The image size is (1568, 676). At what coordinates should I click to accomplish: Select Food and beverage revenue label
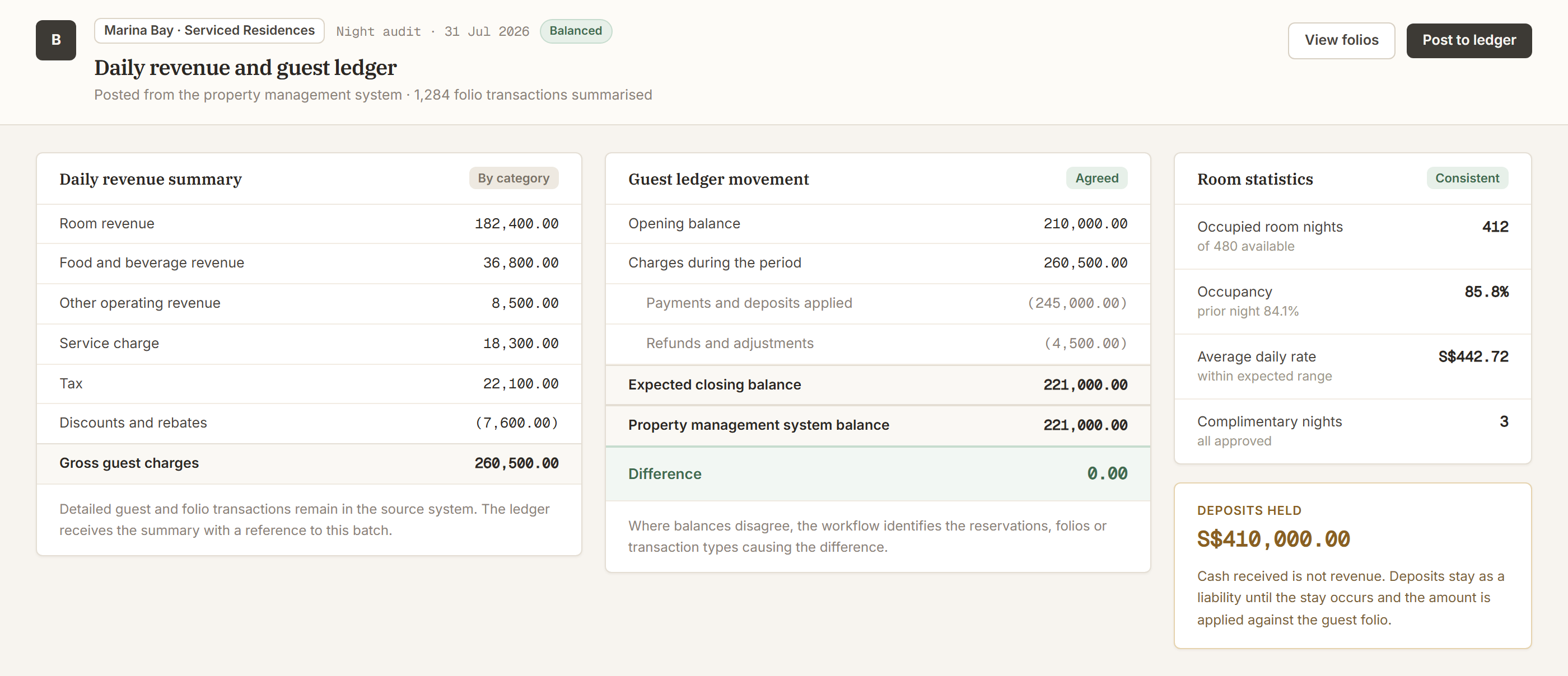pyautogui.click(x=152, y=263)
